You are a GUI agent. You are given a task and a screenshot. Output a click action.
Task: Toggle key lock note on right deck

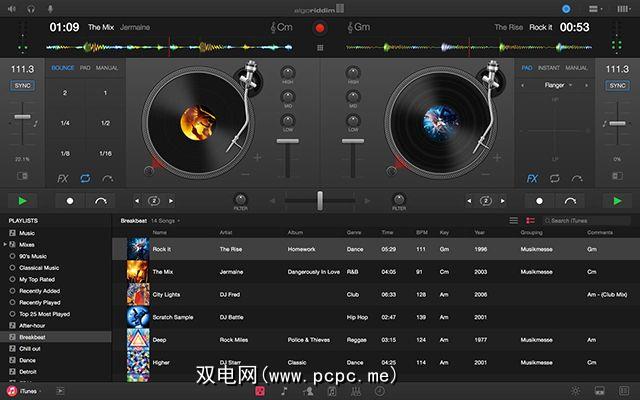(604, 124)
